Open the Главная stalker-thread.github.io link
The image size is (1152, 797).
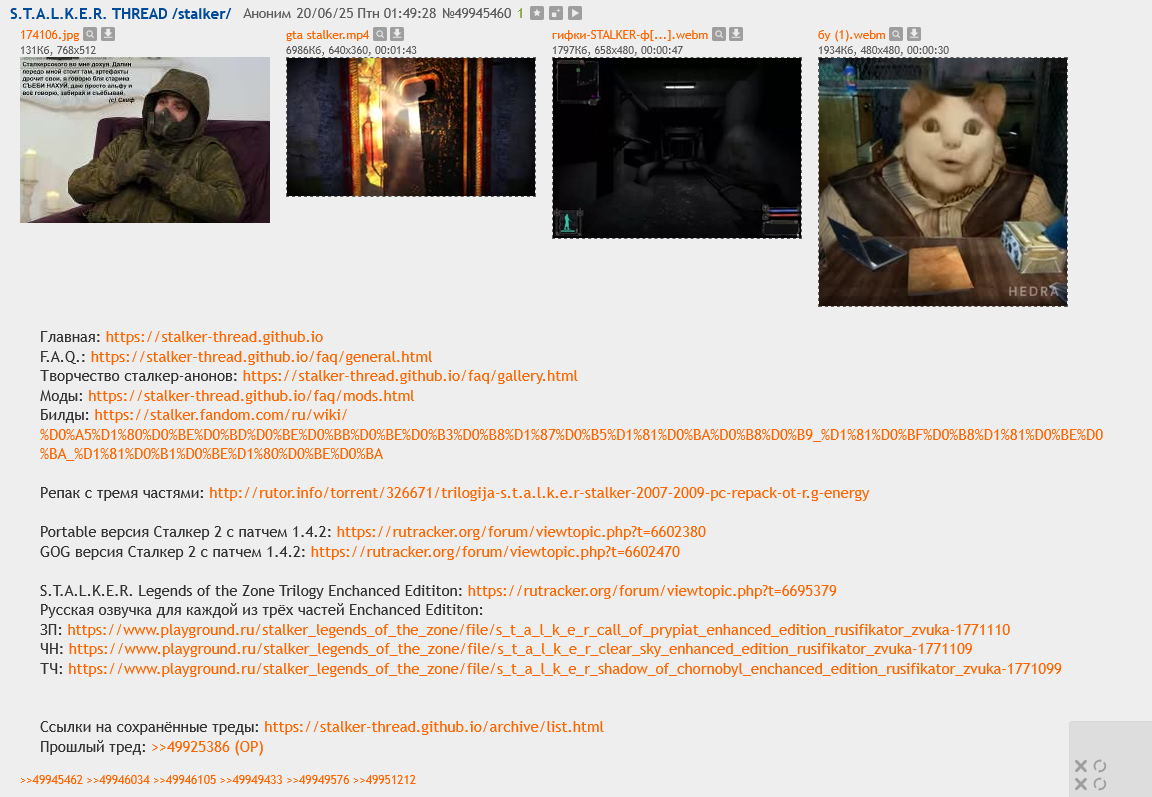tap(215, 337)
